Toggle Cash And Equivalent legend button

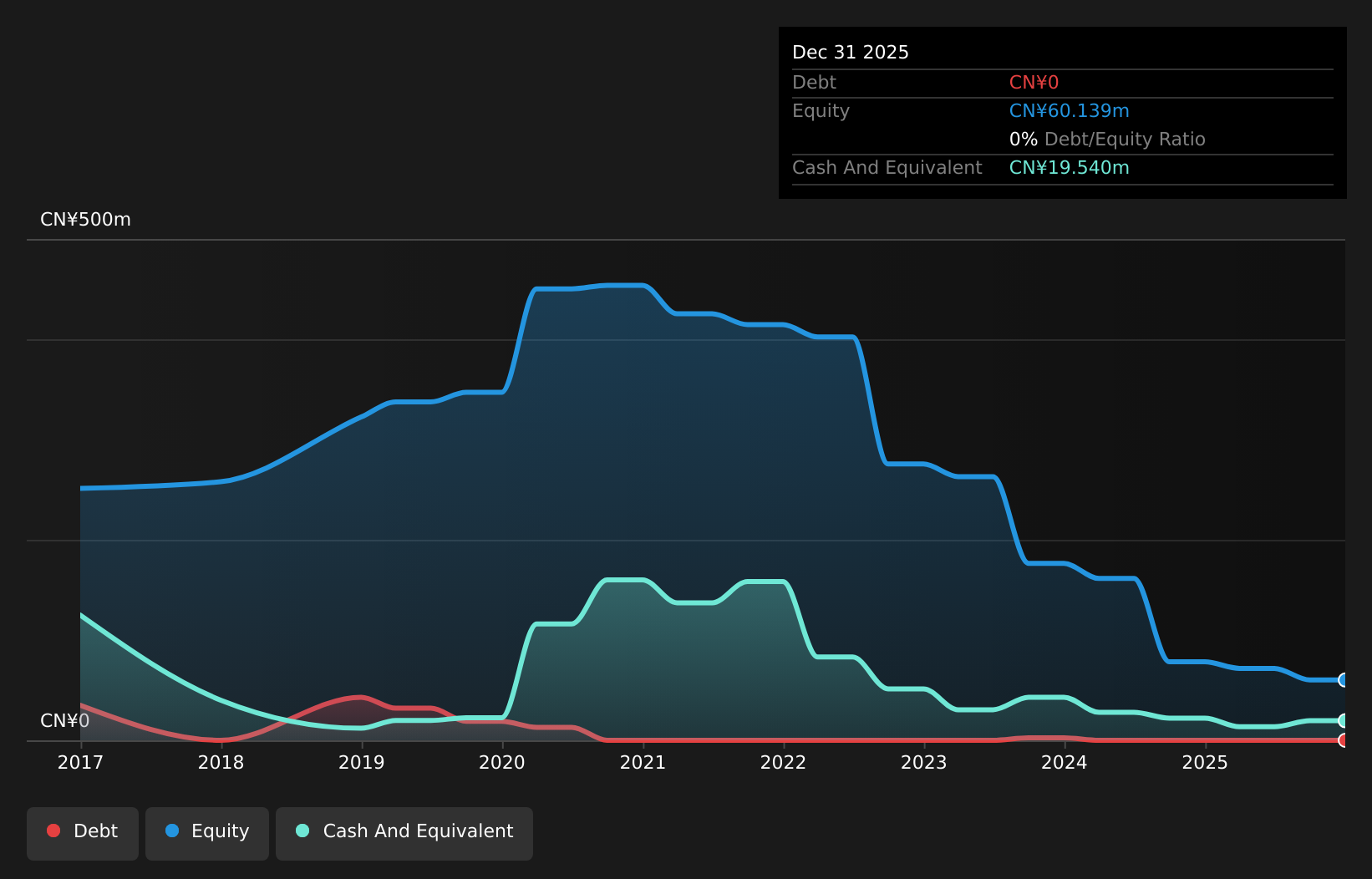click(404, 833)
